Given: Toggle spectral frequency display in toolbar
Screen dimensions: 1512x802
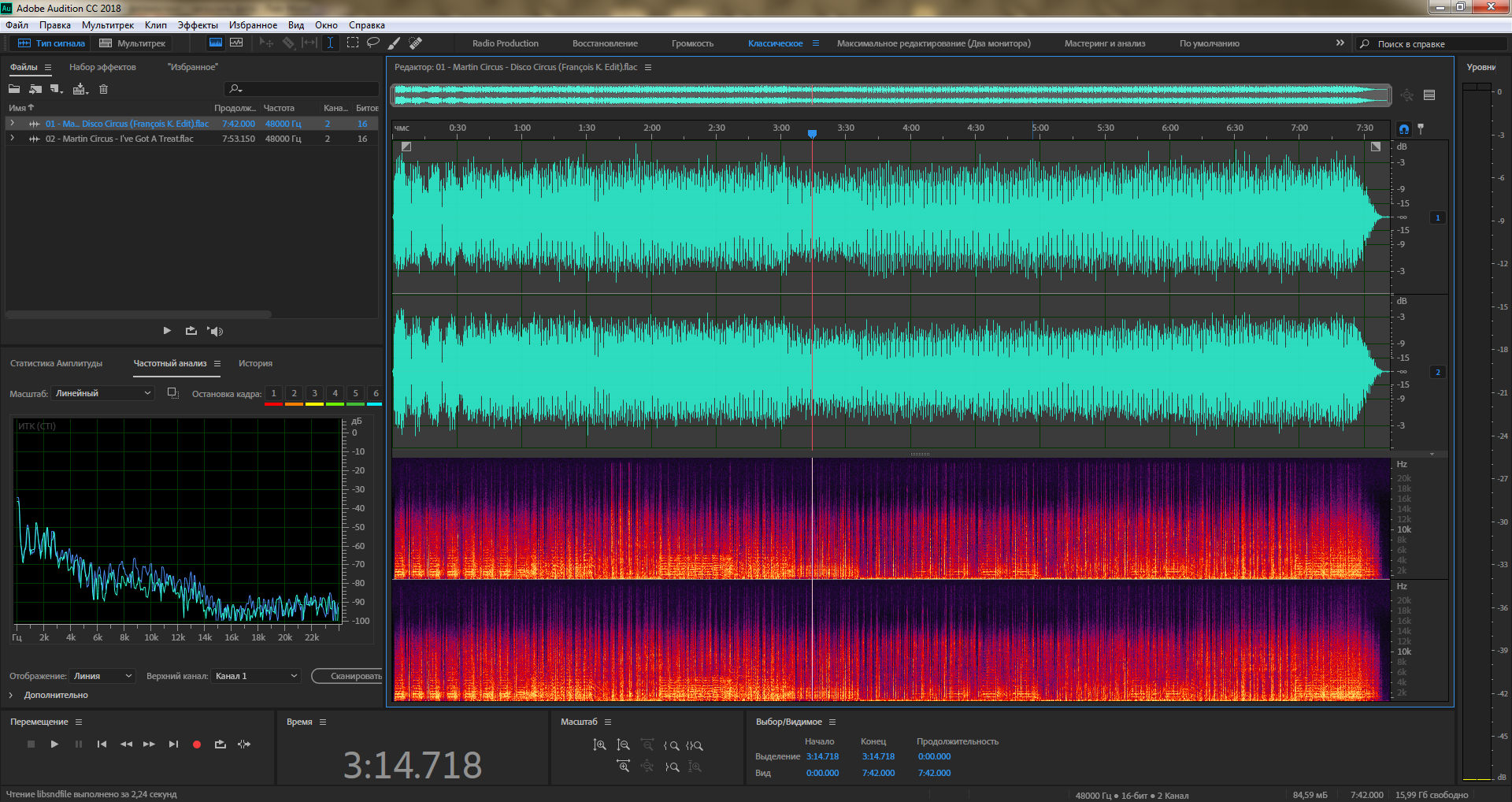Looking at the screenshot, I should click(x=215, y=43).
